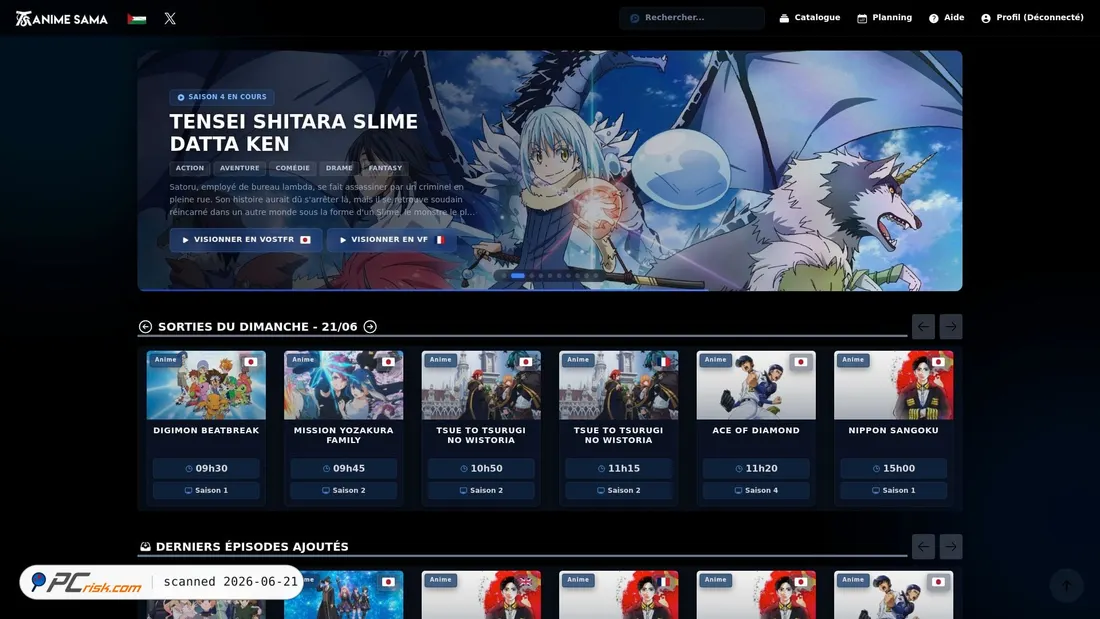The width and height of the screenshot is (1100, 619).
Task: Open Digimon Beatbreak thumbnail
Action: [206, 385]
